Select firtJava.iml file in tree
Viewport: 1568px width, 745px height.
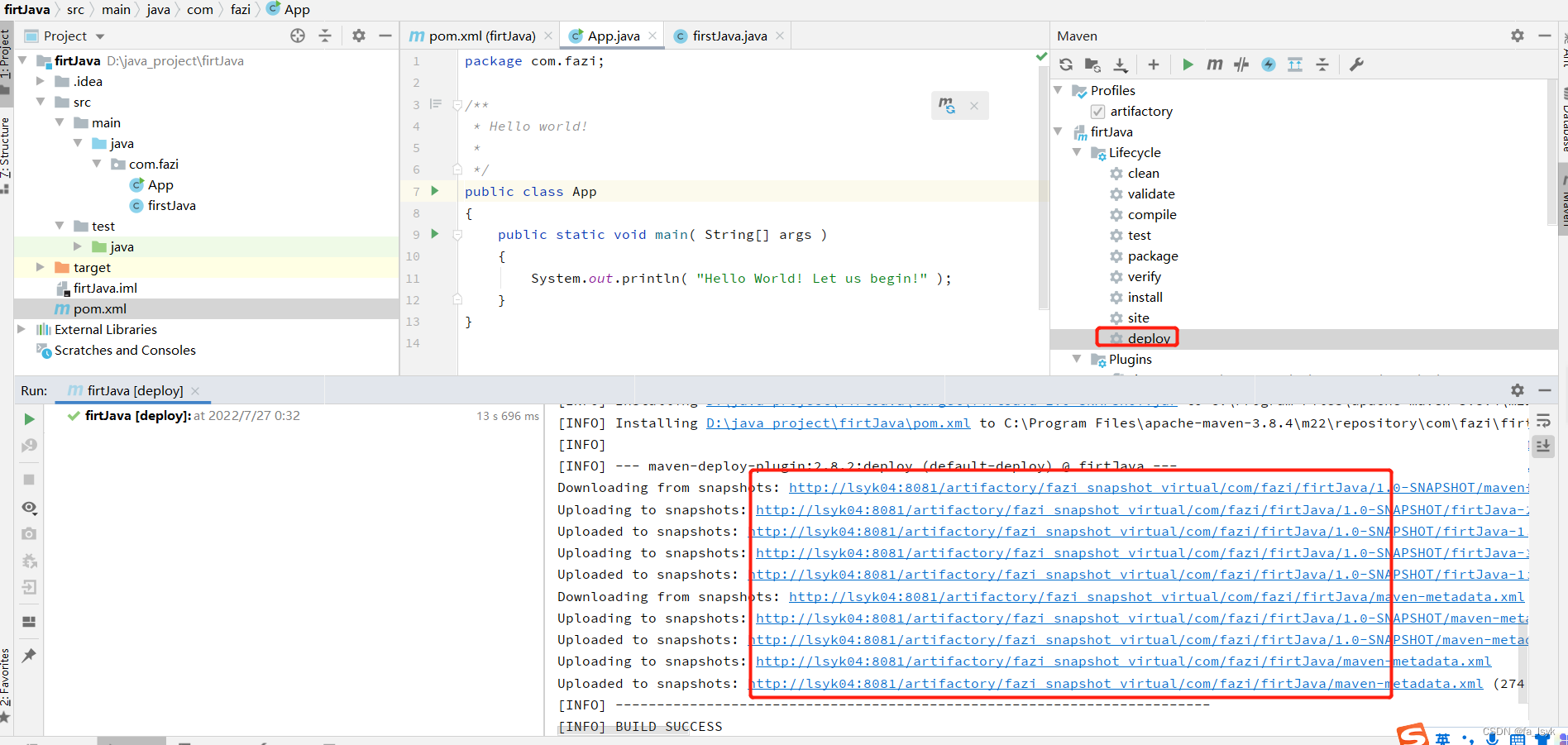click(105, 288)
